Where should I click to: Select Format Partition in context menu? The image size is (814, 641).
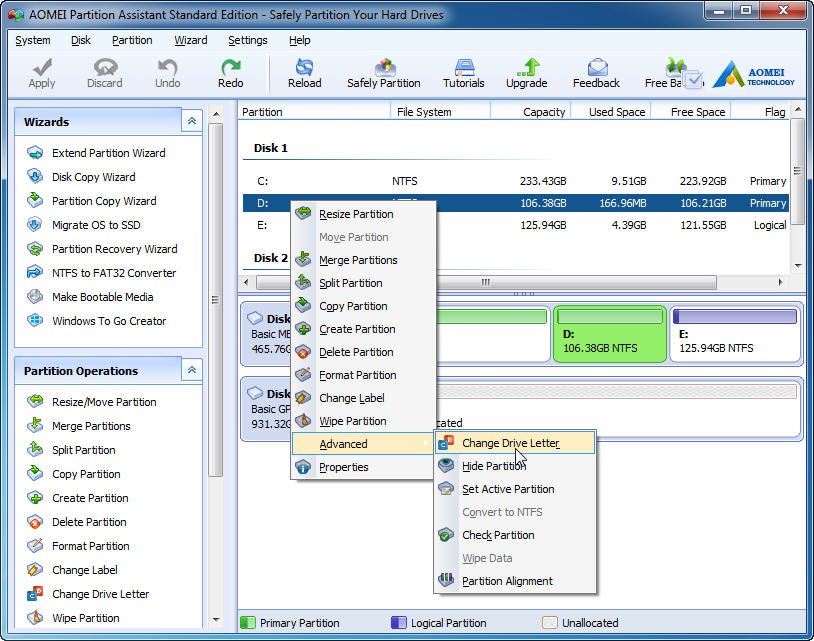click(x=357, y=375)
